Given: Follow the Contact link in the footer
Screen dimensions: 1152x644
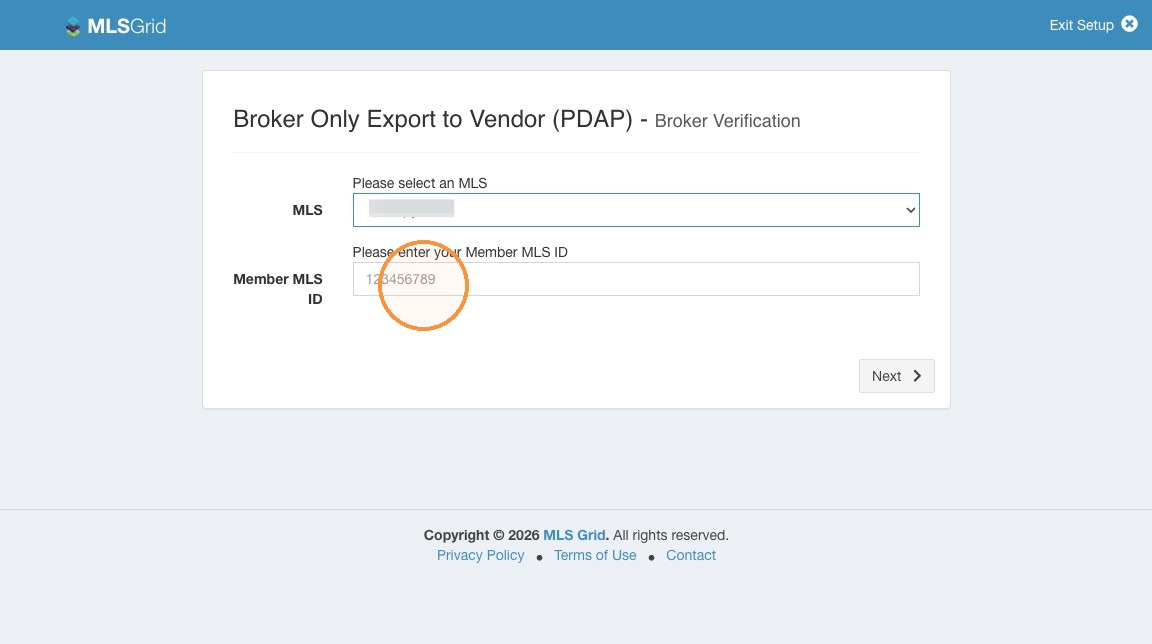Looking at the screenshot, I should click(691, 555).
